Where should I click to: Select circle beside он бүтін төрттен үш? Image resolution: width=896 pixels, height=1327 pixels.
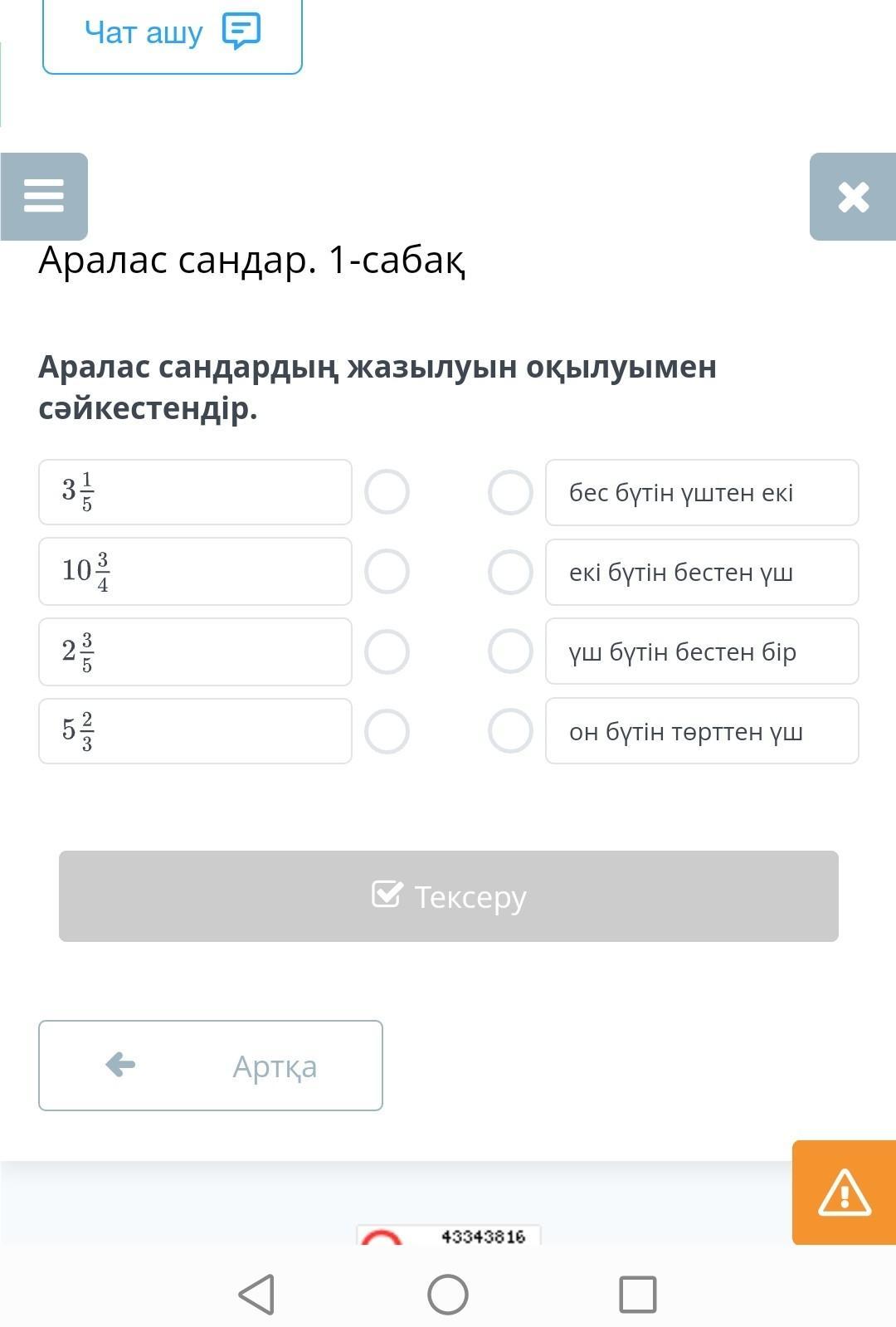[x=510, y=731]
